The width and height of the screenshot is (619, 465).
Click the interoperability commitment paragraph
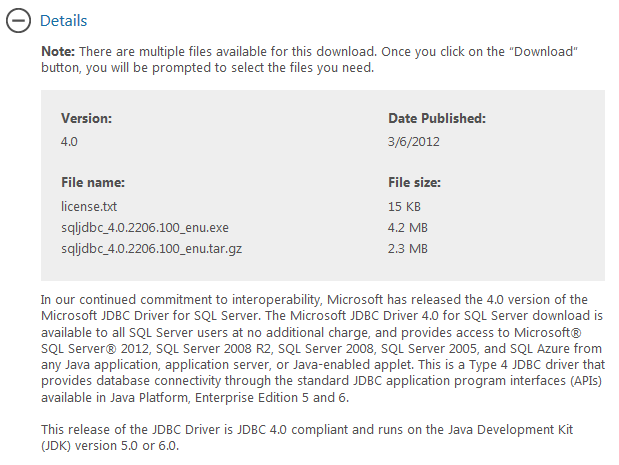click(323, 348)
